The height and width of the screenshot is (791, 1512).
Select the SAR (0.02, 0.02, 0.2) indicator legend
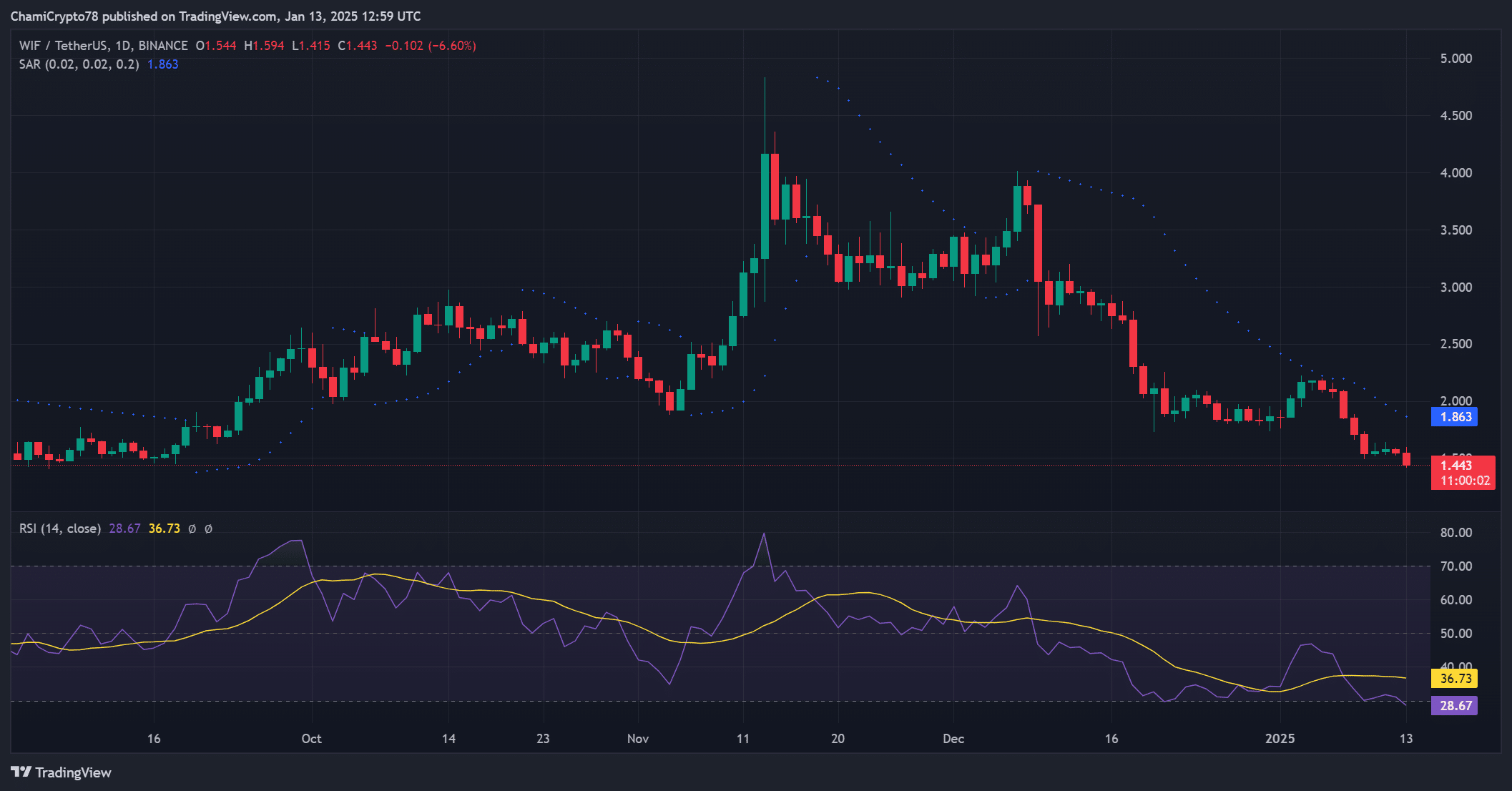tap(79, 64)
